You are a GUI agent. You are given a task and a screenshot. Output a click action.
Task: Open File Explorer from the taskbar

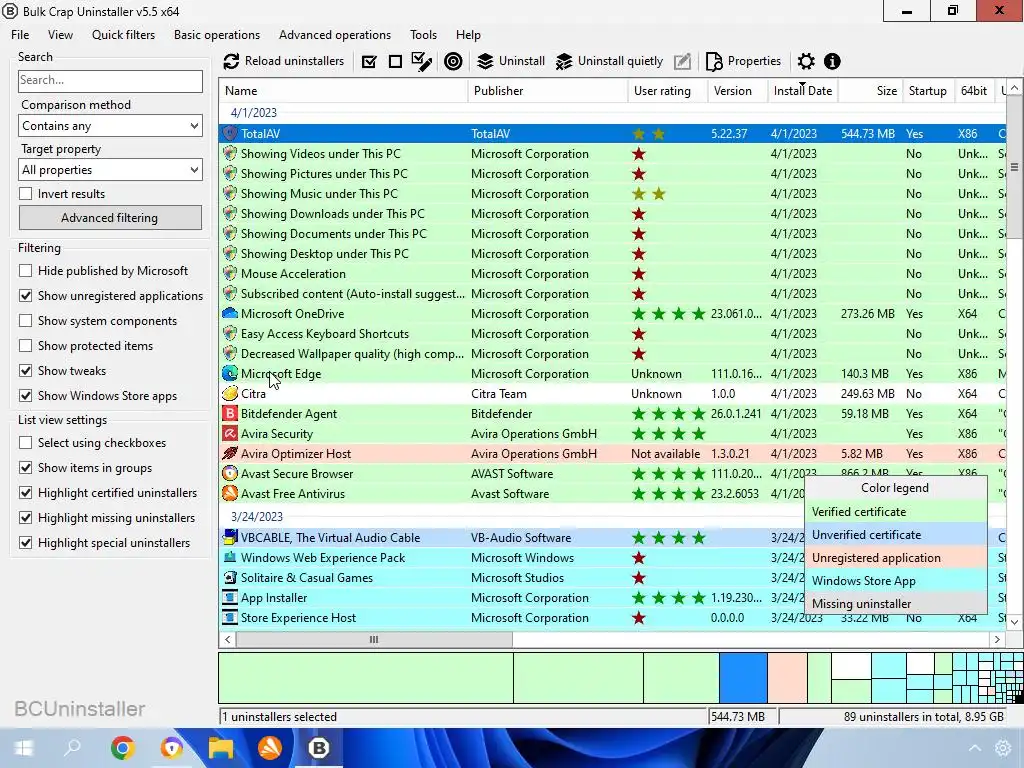click(221, 748)
